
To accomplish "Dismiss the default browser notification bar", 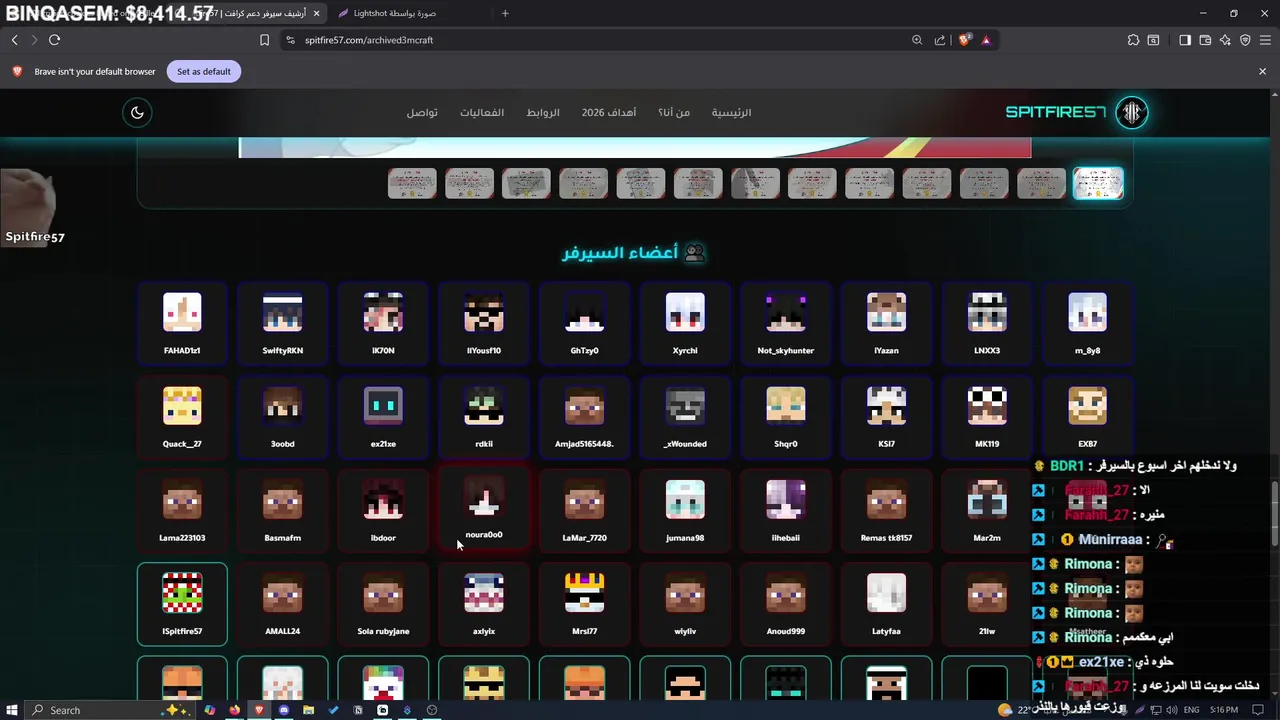I will pos(1262,71).
